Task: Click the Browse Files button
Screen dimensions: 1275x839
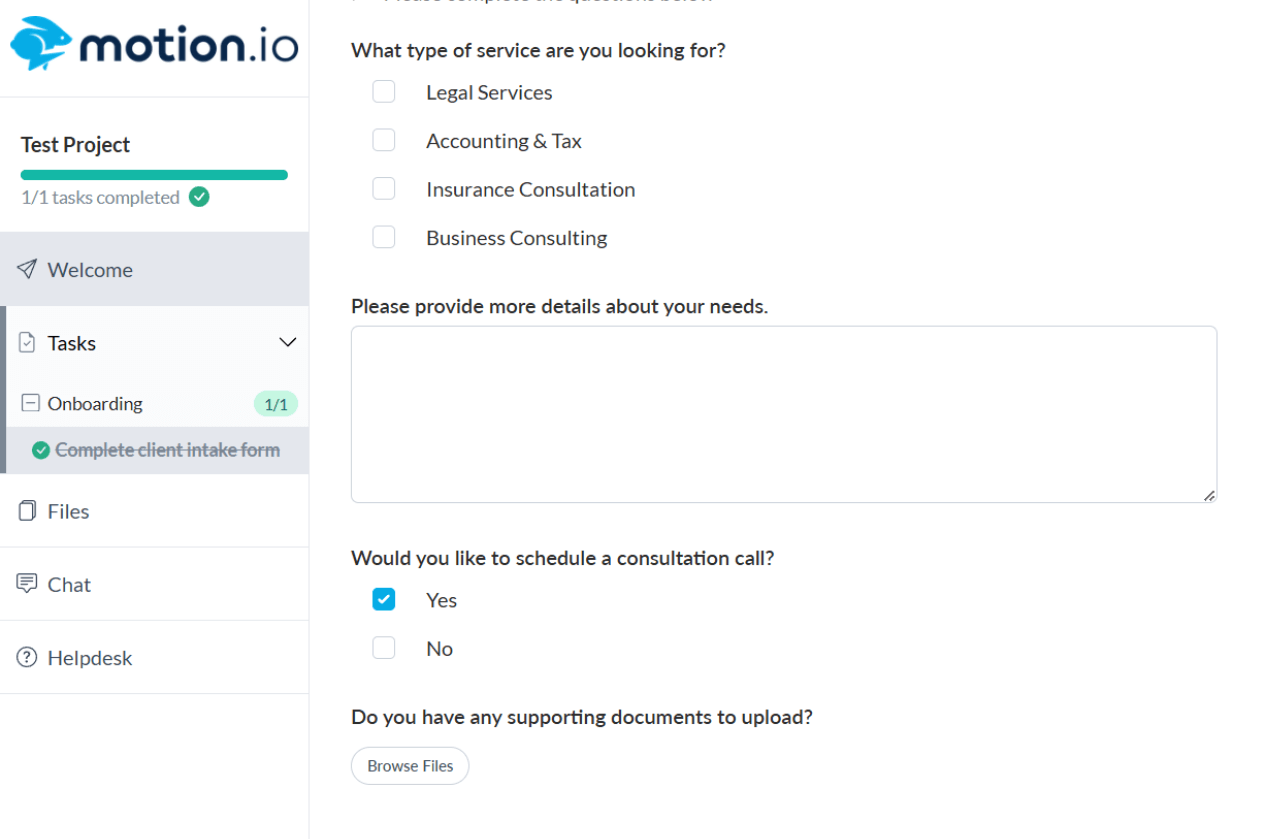Action: click(410, 766)
